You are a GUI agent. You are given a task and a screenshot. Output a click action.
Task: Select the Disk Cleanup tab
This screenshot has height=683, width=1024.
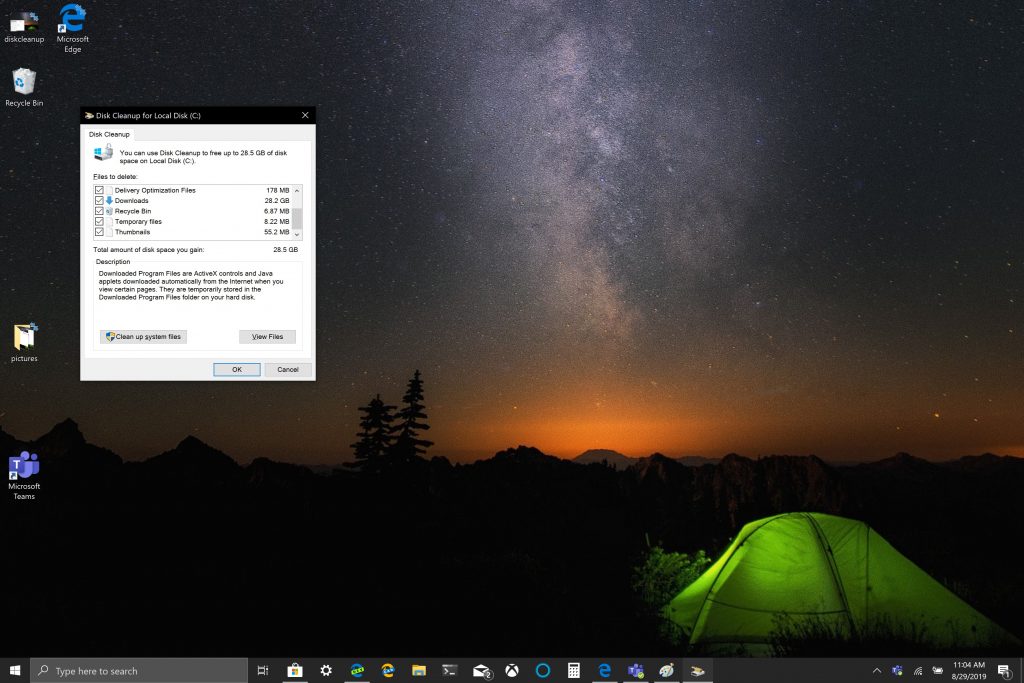[x=107, y=134]
